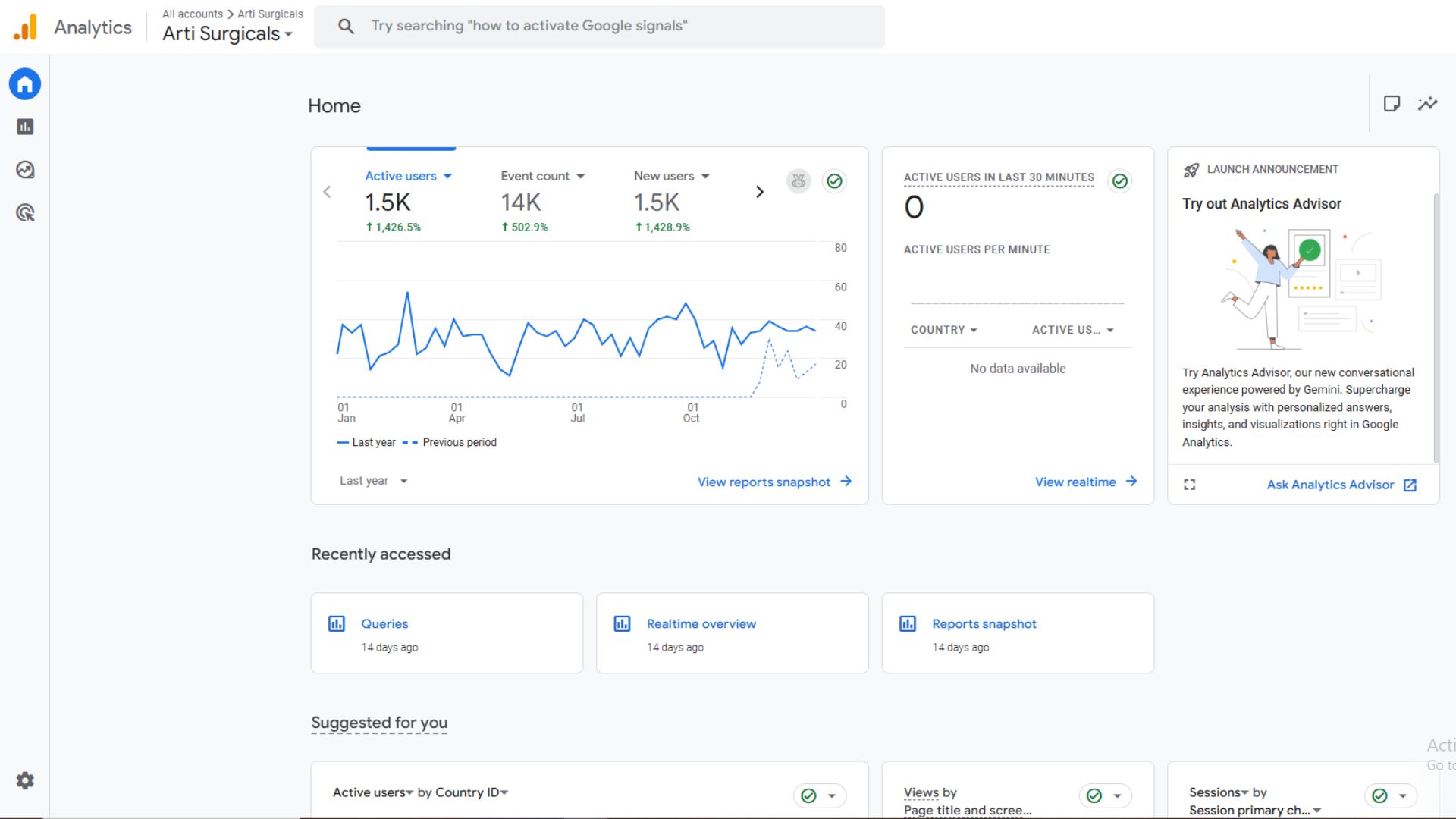Image resolution: width=1456 pixels, height=819 pixels.
Task: Open Reports from the sidebar icon
Action: pos(25,127)
